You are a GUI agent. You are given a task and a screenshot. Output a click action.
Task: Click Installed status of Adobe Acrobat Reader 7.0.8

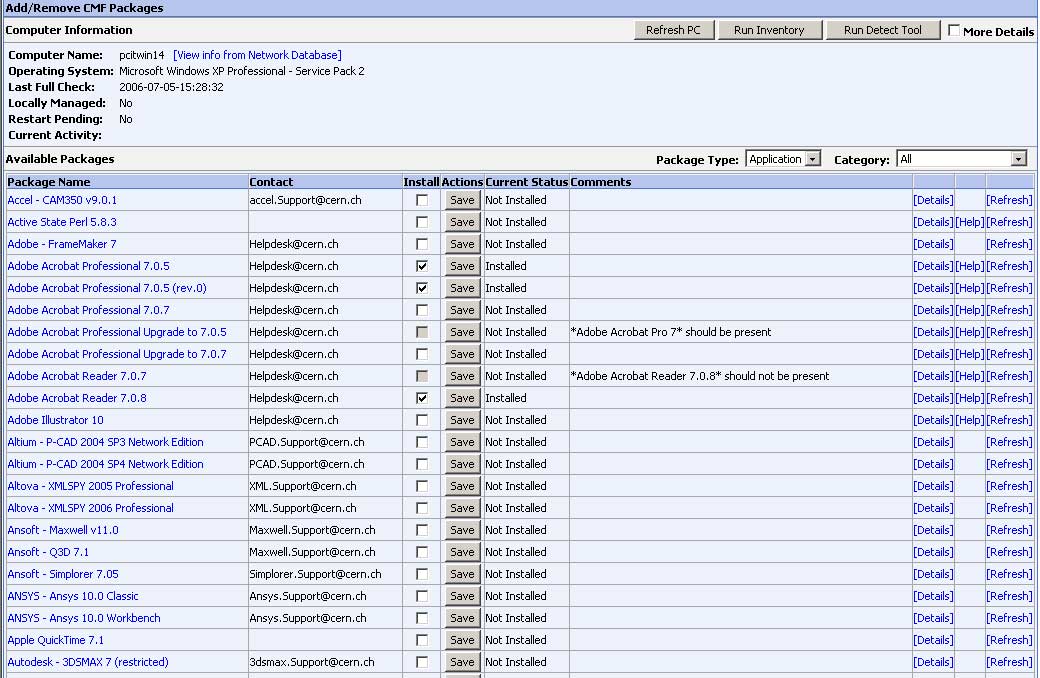coord(505,398)
